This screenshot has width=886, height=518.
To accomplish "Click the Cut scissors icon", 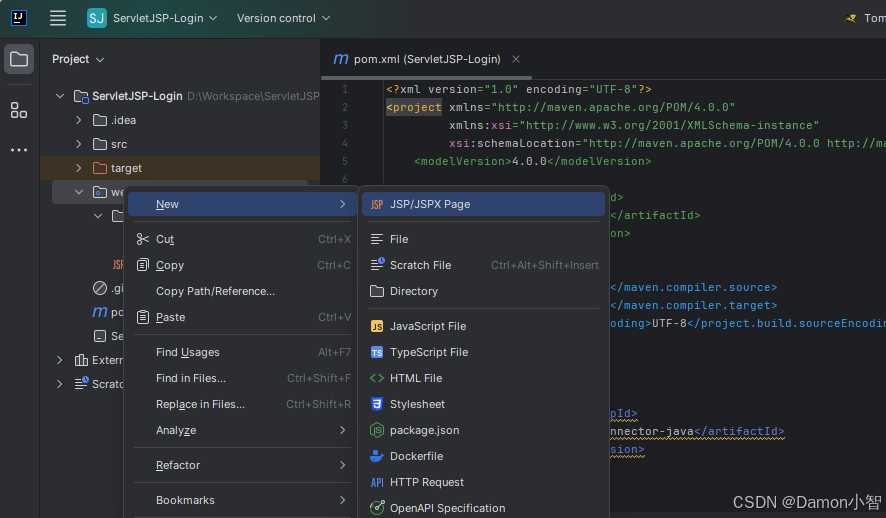I will [143, 240].
